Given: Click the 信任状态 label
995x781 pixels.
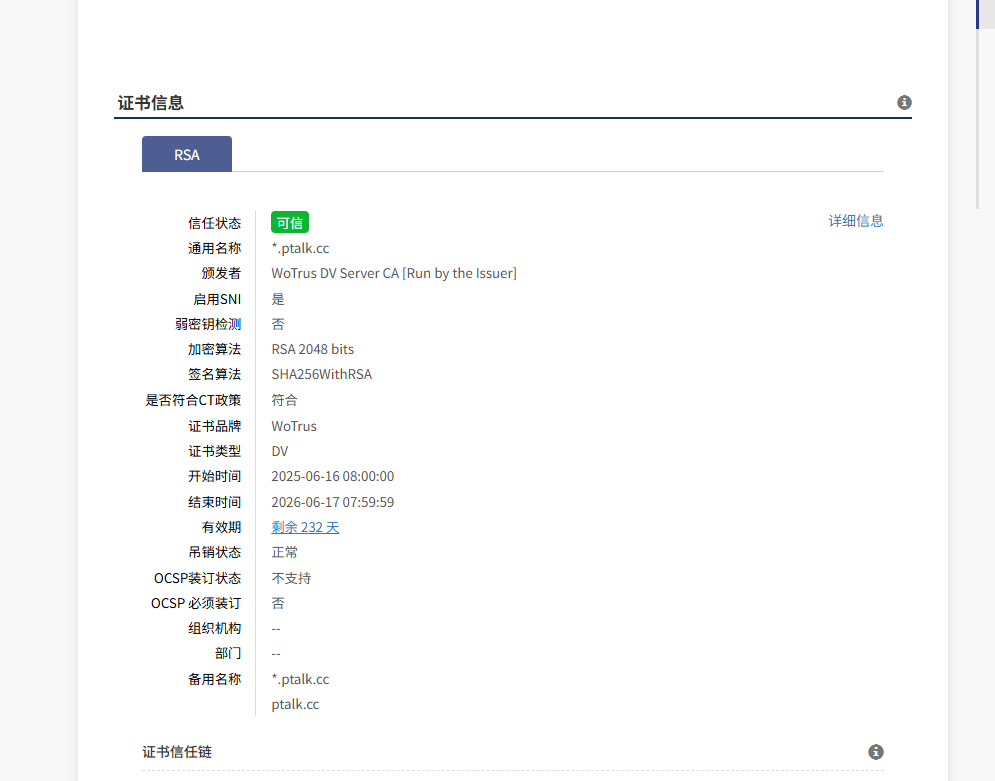Looking at the screenshot, I should [x=214, y=223].
